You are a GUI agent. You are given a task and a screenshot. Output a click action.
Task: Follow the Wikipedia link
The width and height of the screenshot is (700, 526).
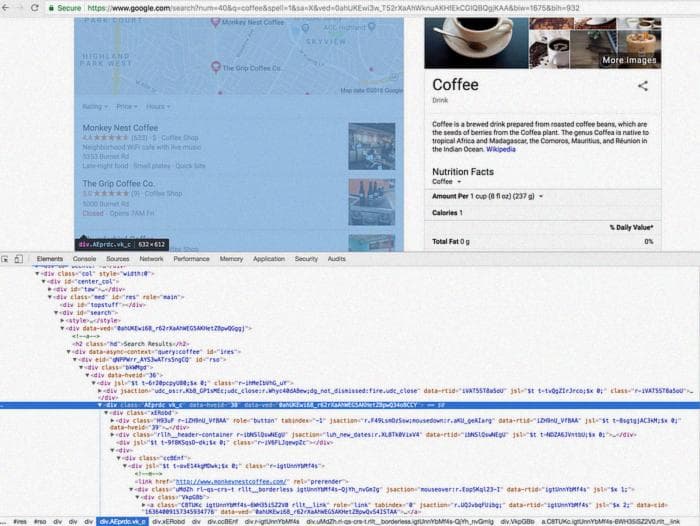pyautogui.click(x=500, y=149)
